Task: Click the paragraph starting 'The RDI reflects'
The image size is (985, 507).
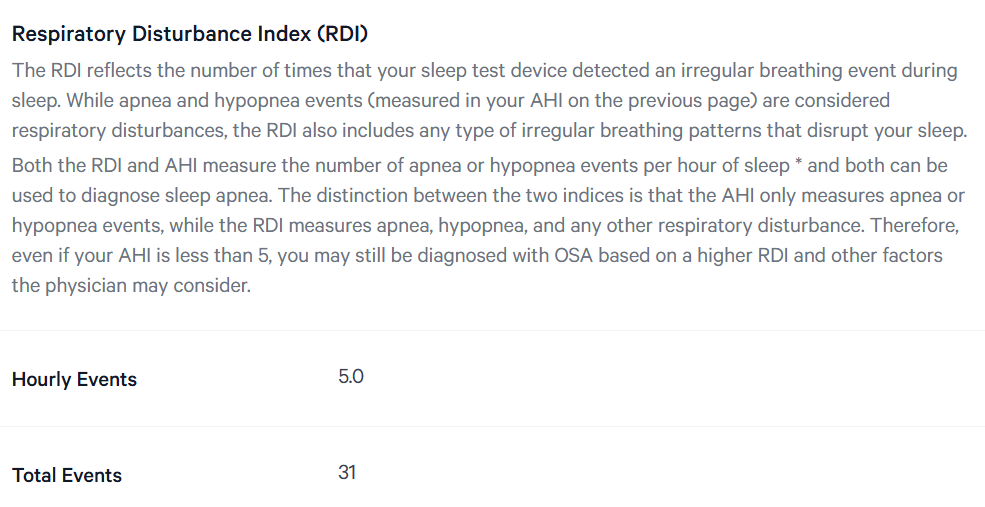Action: (490, 101)
